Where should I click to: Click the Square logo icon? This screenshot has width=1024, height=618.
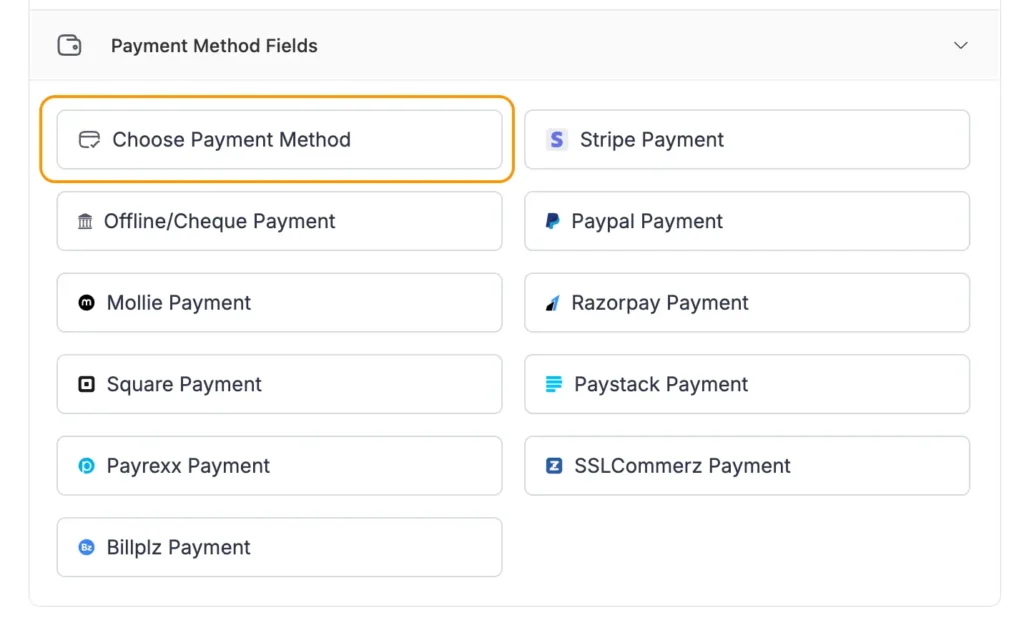(x=86, y=384)
